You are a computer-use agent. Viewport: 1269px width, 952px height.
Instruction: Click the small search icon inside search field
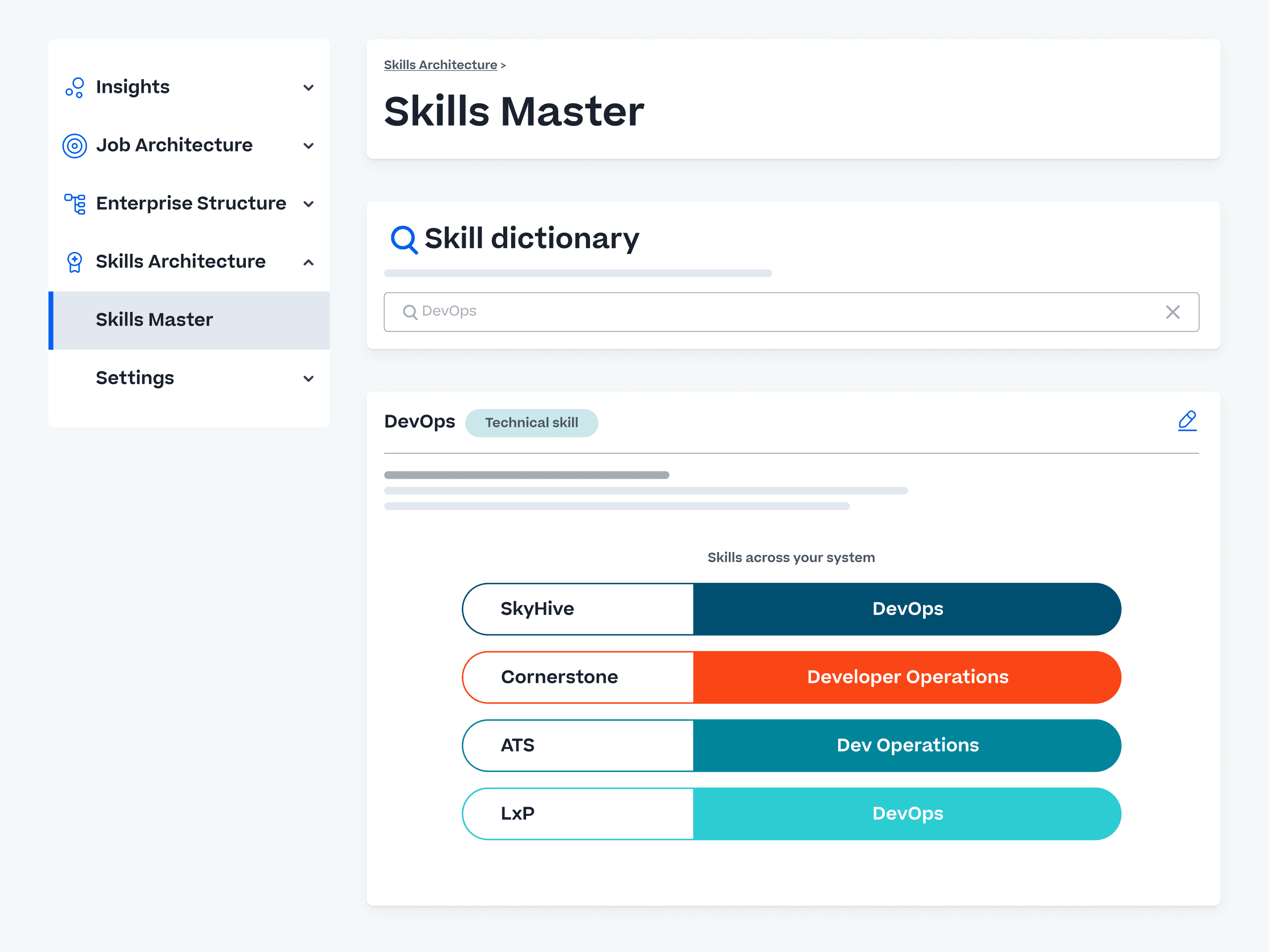[x=410, y=312]
